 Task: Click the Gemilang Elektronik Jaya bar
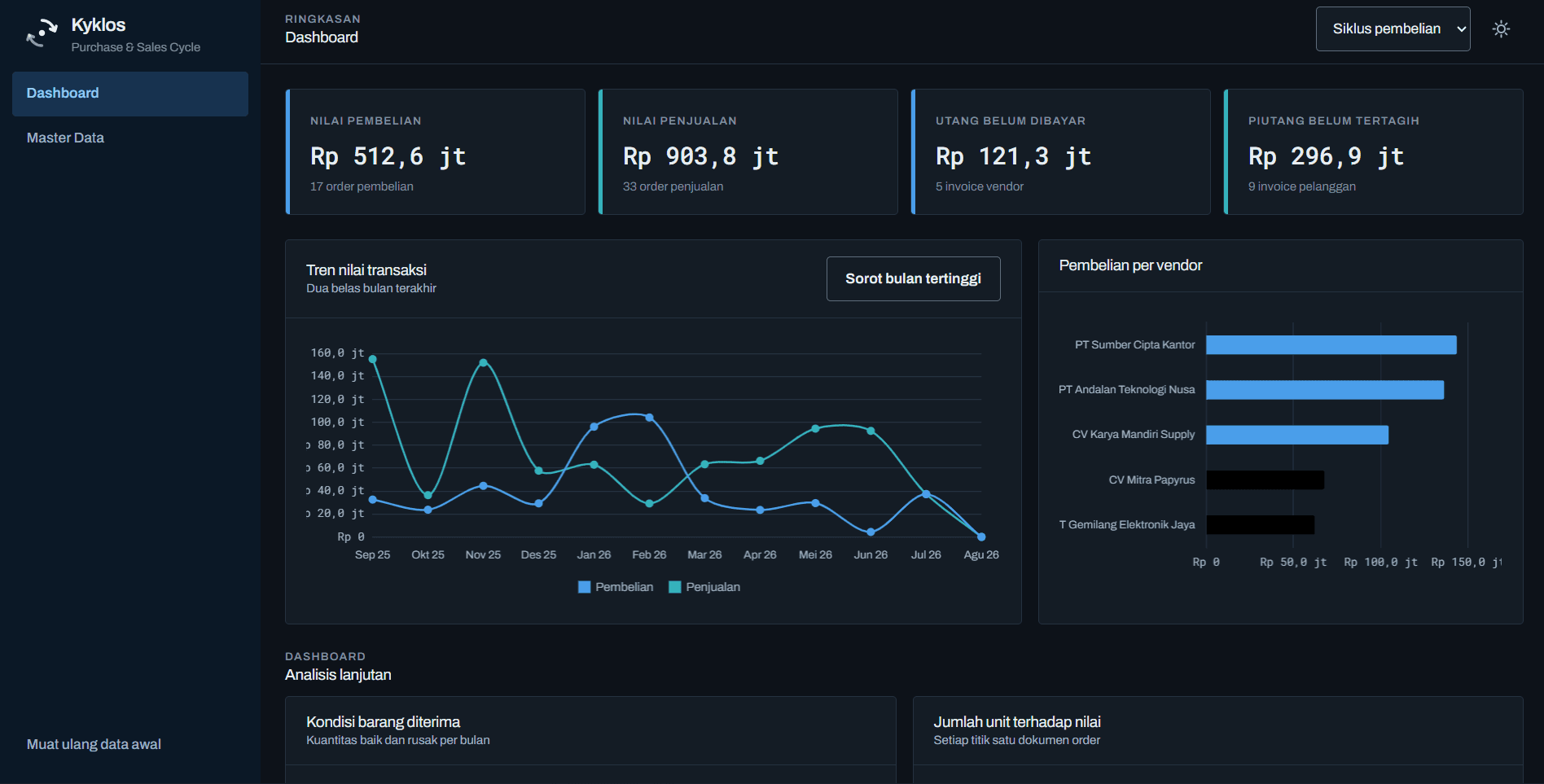coord(1261,525)
